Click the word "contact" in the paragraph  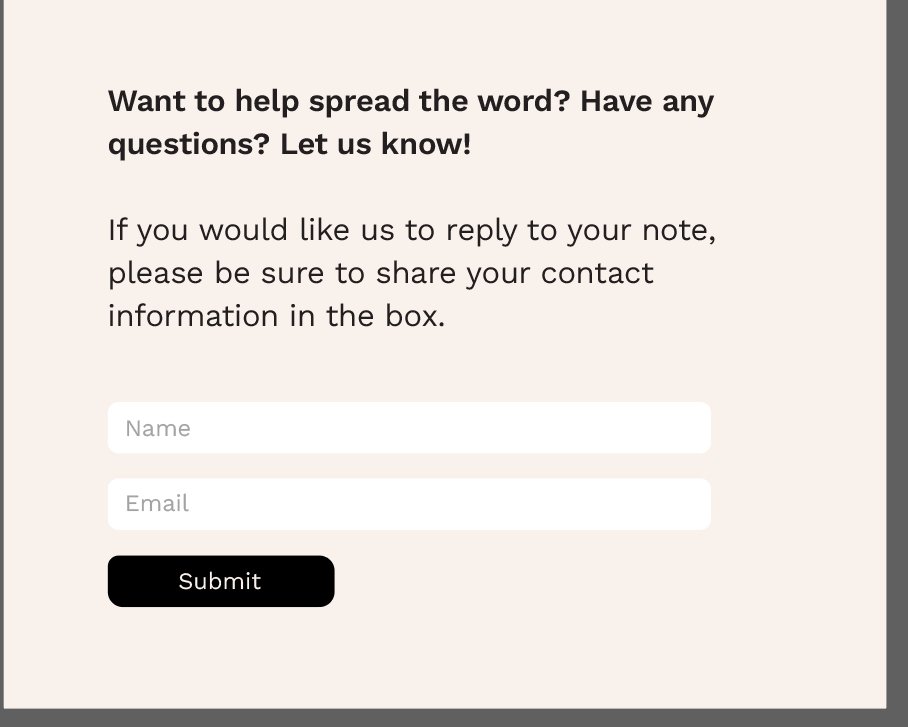point(597,273)
